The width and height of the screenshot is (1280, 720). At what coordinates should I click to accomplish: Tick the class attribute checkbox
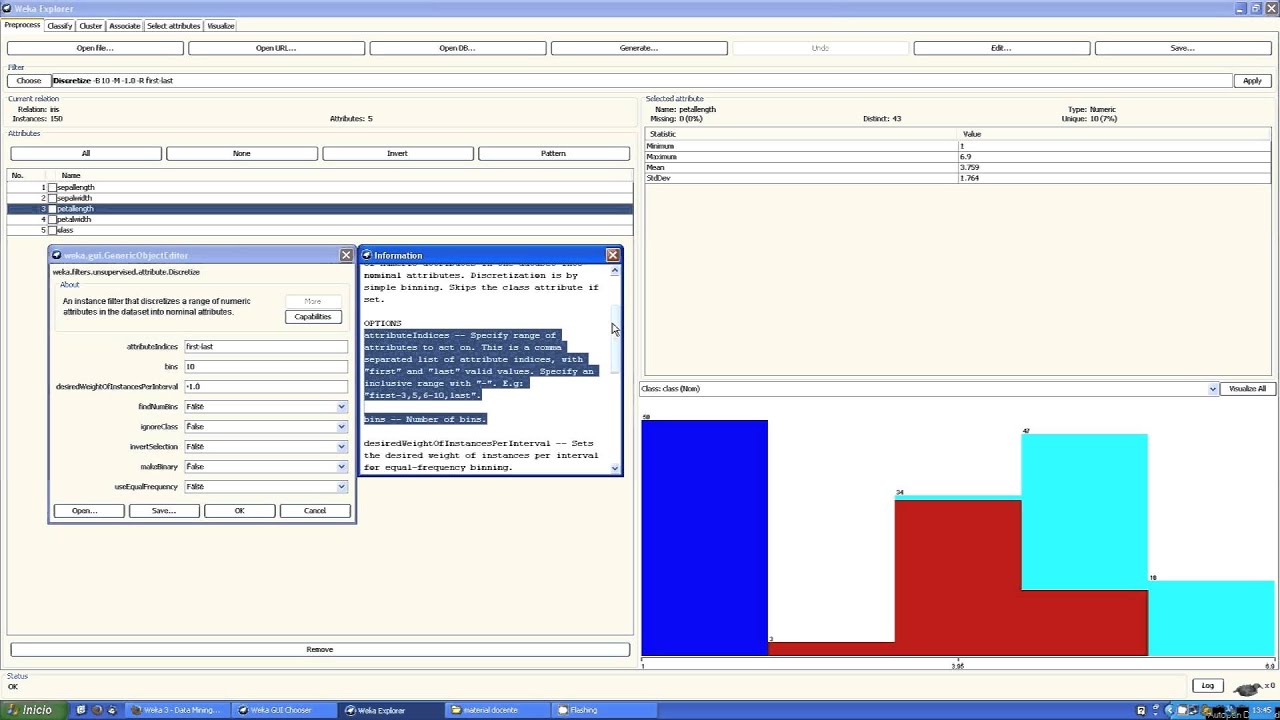(x=53, y=230)
